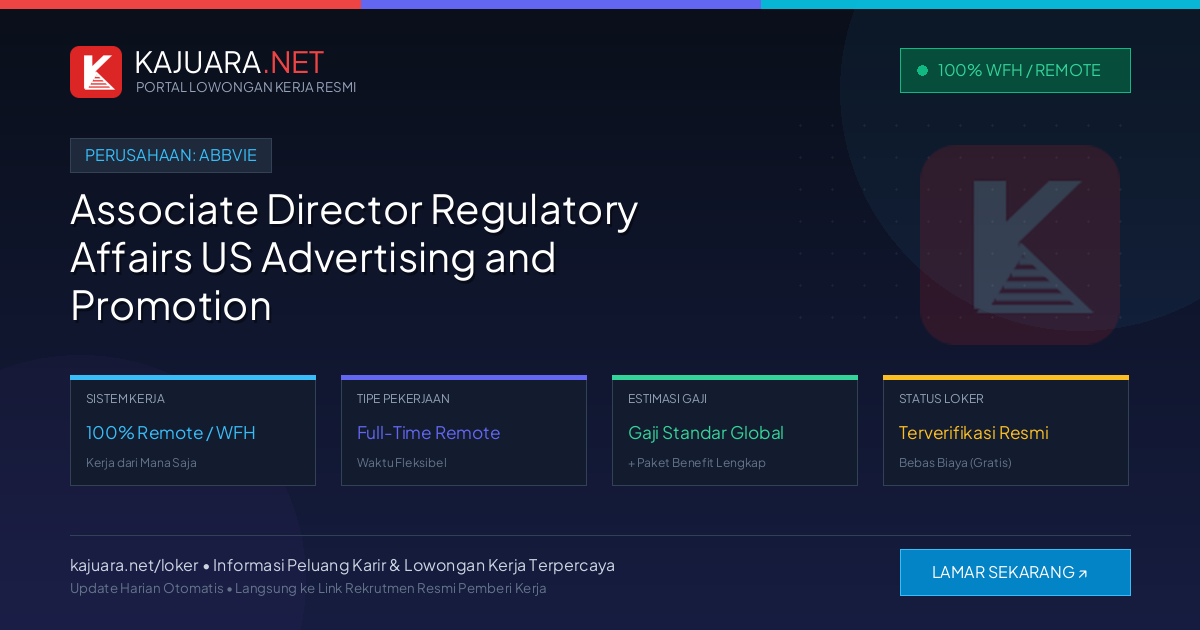Image resolution: width=1200 pixels, height=630 pixels.
Task: Click the Full-Time Remote value
Action: pyautogui.click(x=428, y=433)
